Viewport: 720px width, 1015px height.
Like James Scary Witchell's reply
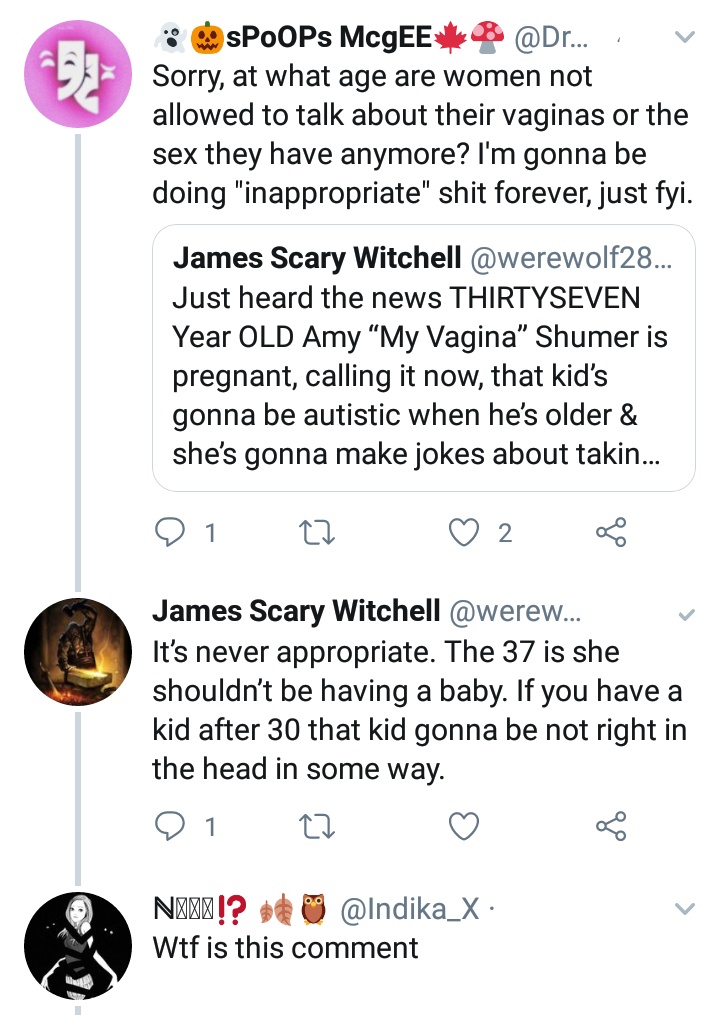click(464, 826)
